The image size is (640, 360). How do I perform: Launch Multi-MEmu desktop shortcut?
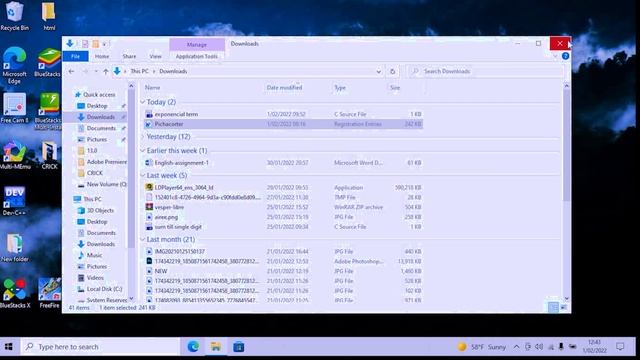click(14, 155)
